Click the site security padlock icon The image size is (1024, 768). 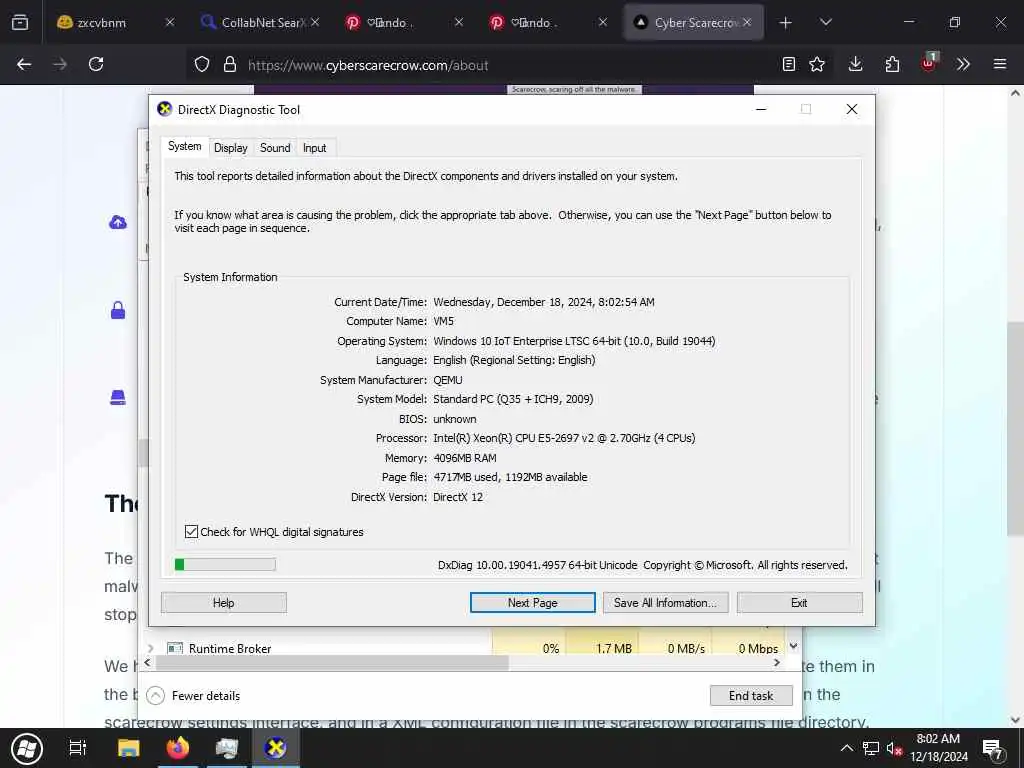[229, 65]
